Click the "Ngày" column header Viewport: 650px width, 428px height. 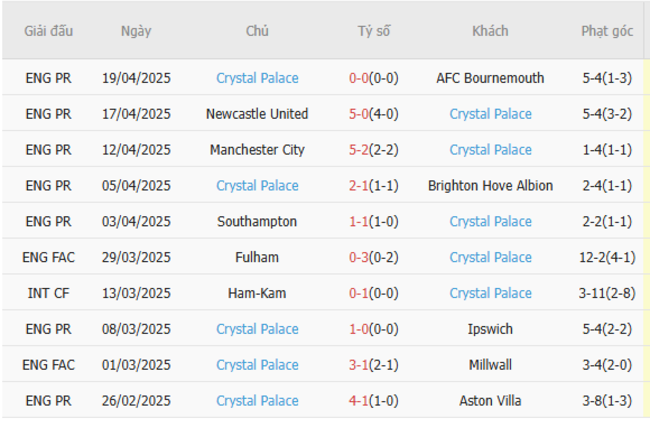(136, 31)
